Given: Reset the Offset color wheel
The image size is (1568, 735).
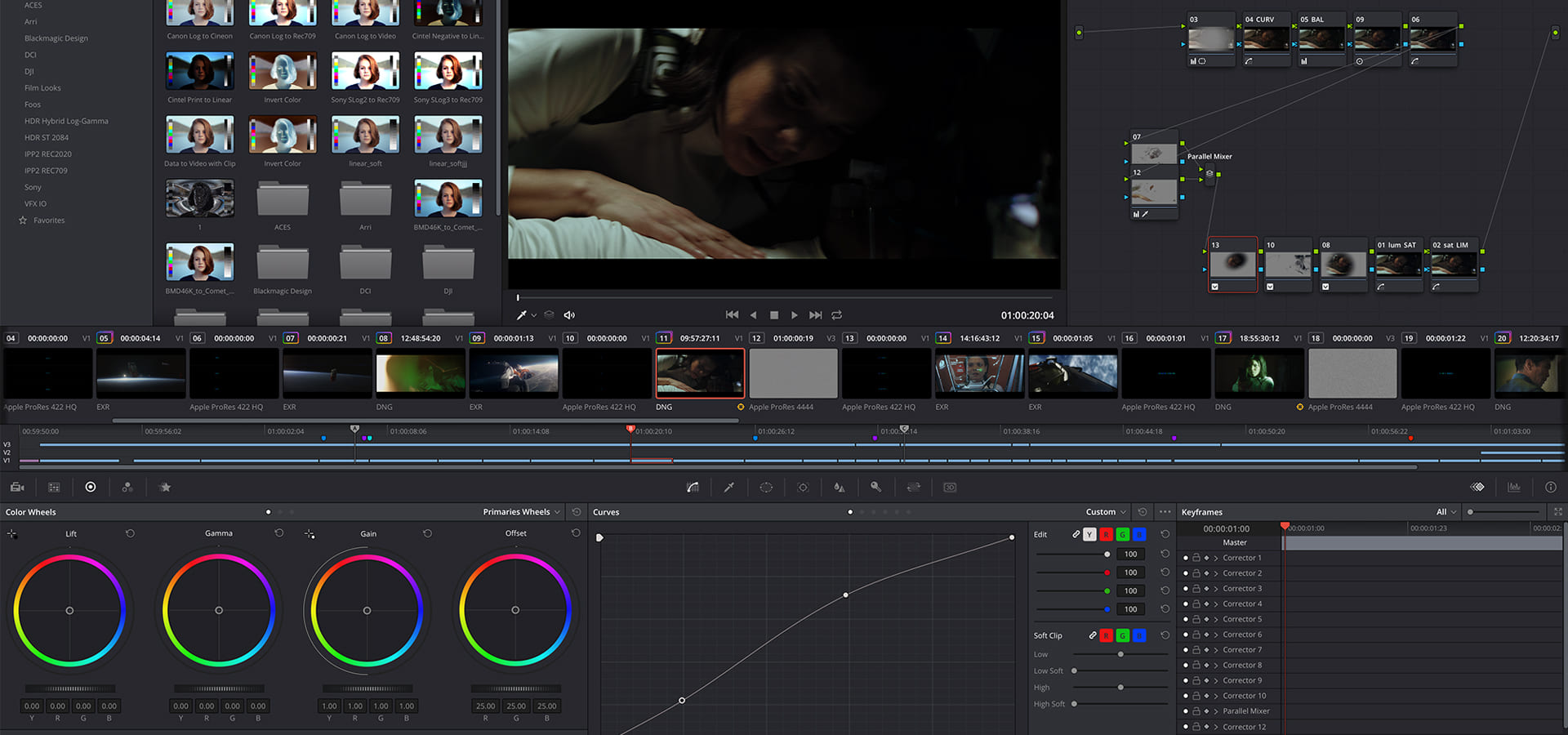Looking at the screenshot, I should click(x=576, y=533).
